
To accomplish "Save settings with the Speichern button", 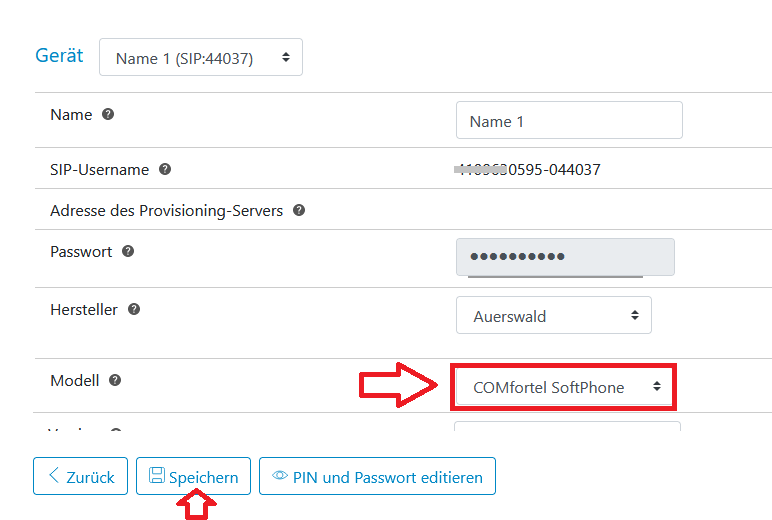I will 193,476.
